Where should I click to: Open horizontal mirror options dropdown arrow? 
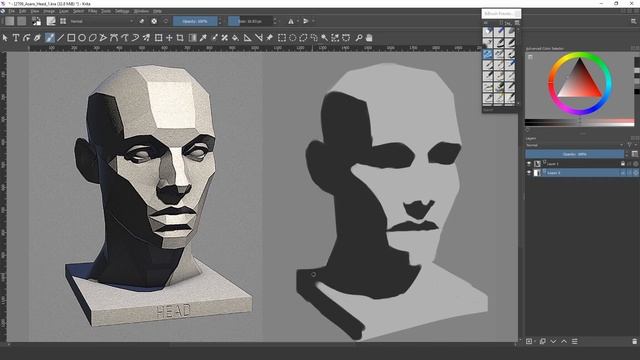coord(298,21)
